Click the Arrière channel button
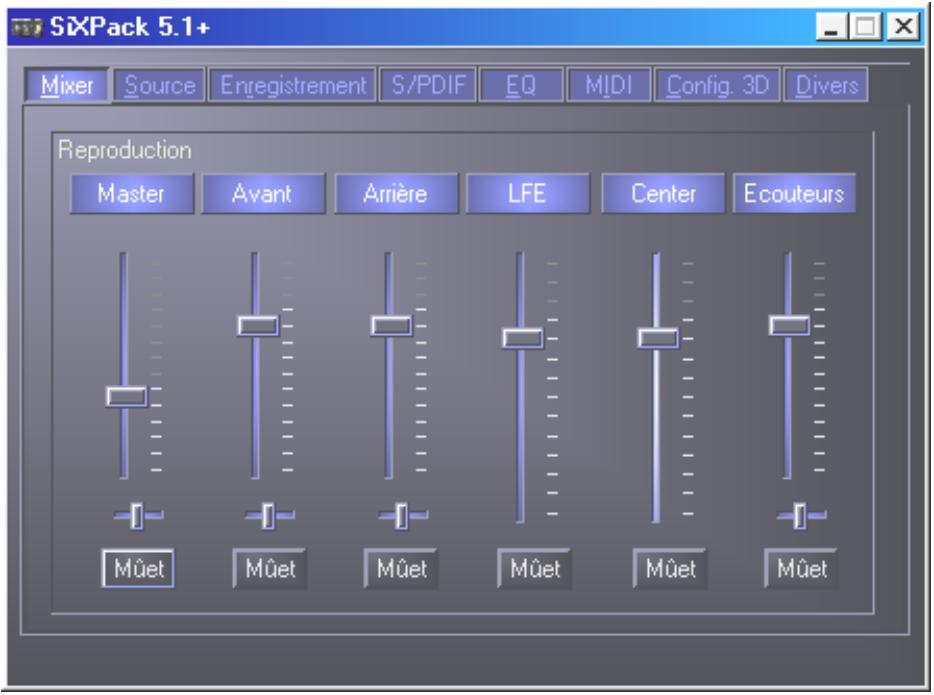Image resolution: width=934 pixels, height=695 pixels. click(x=396, y=194)
